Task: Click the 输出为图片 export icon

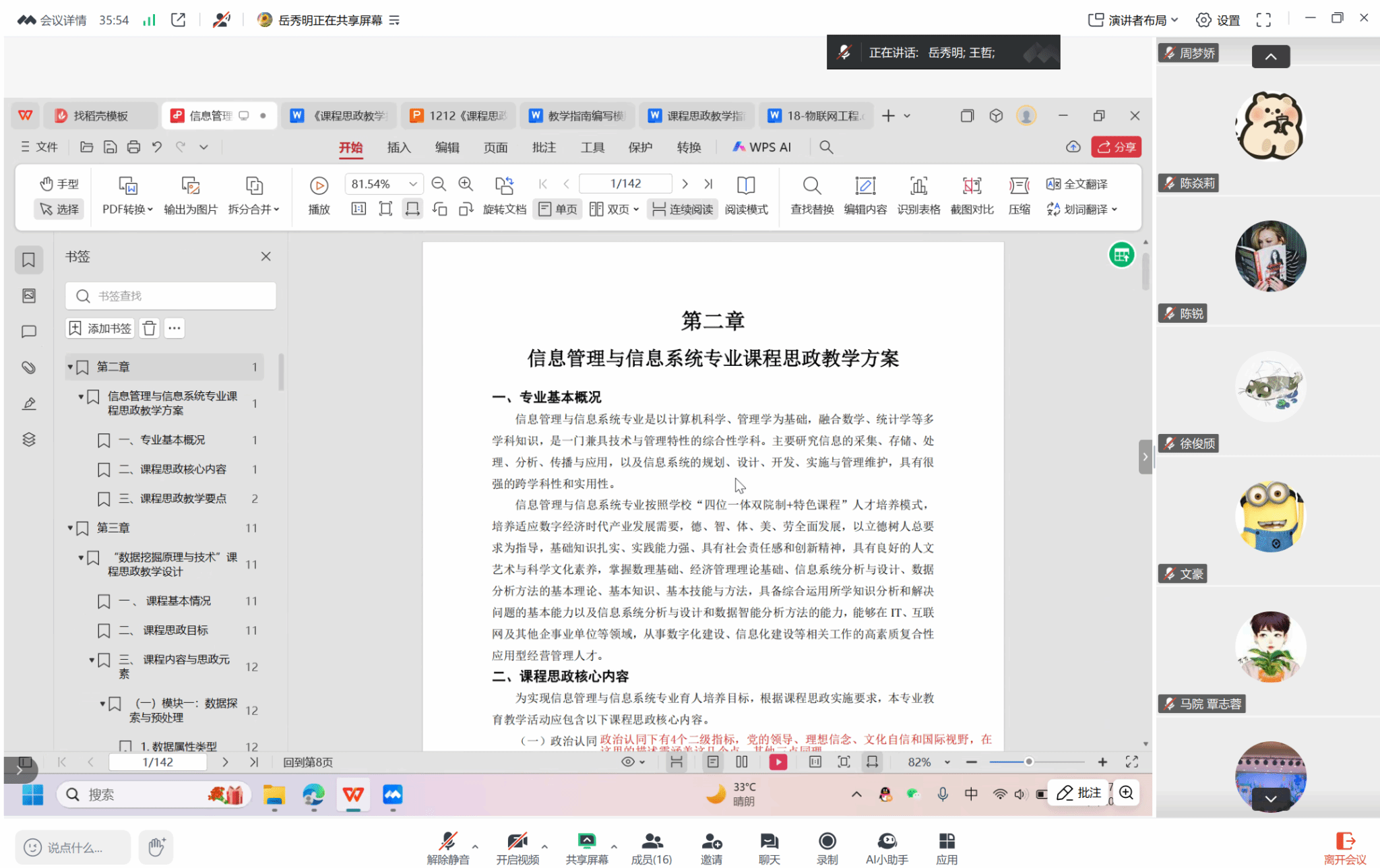Action: [191, 186]
